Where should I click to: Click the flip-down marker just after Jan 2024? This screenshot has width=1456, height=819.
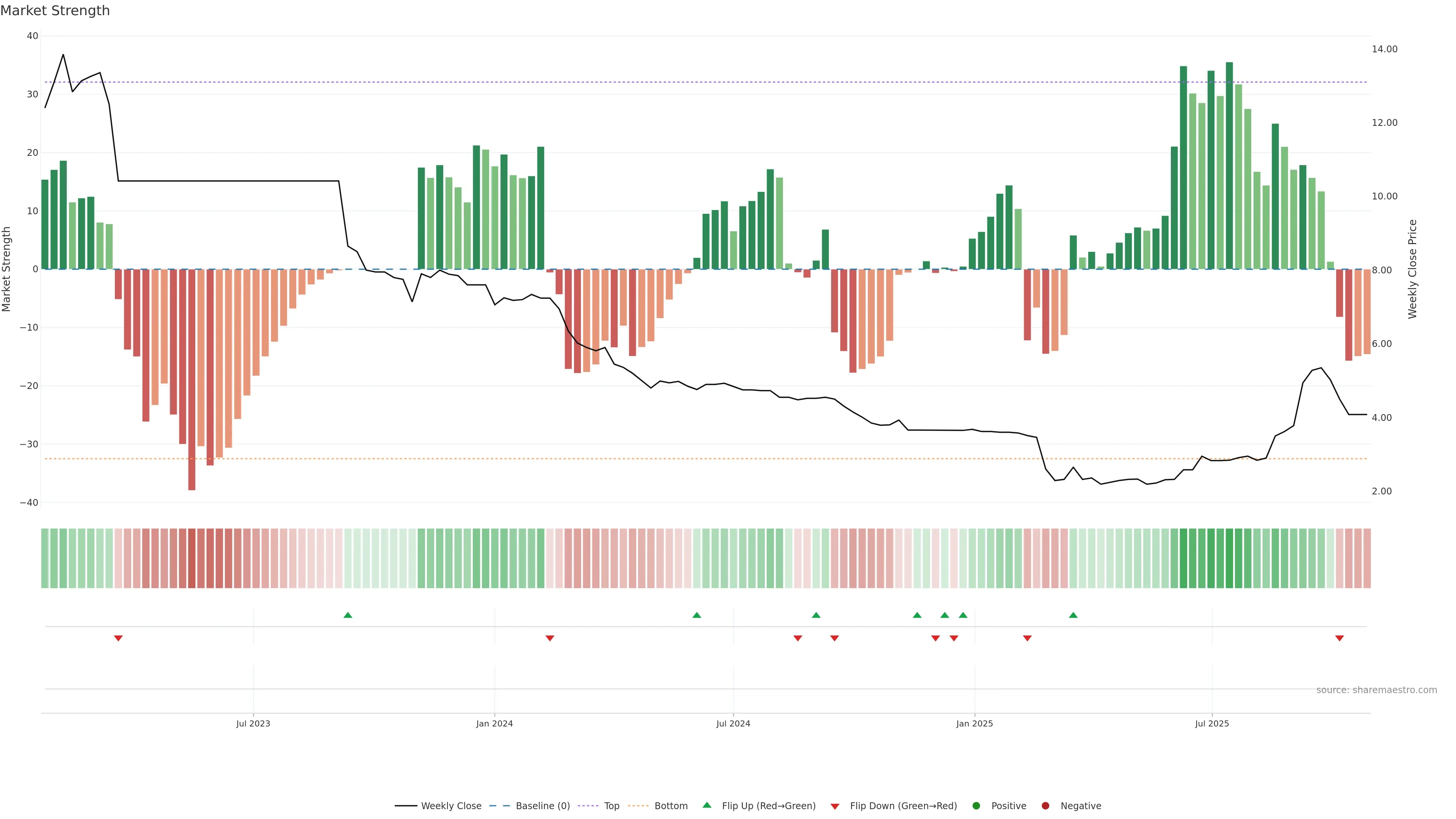pos(549,638)
